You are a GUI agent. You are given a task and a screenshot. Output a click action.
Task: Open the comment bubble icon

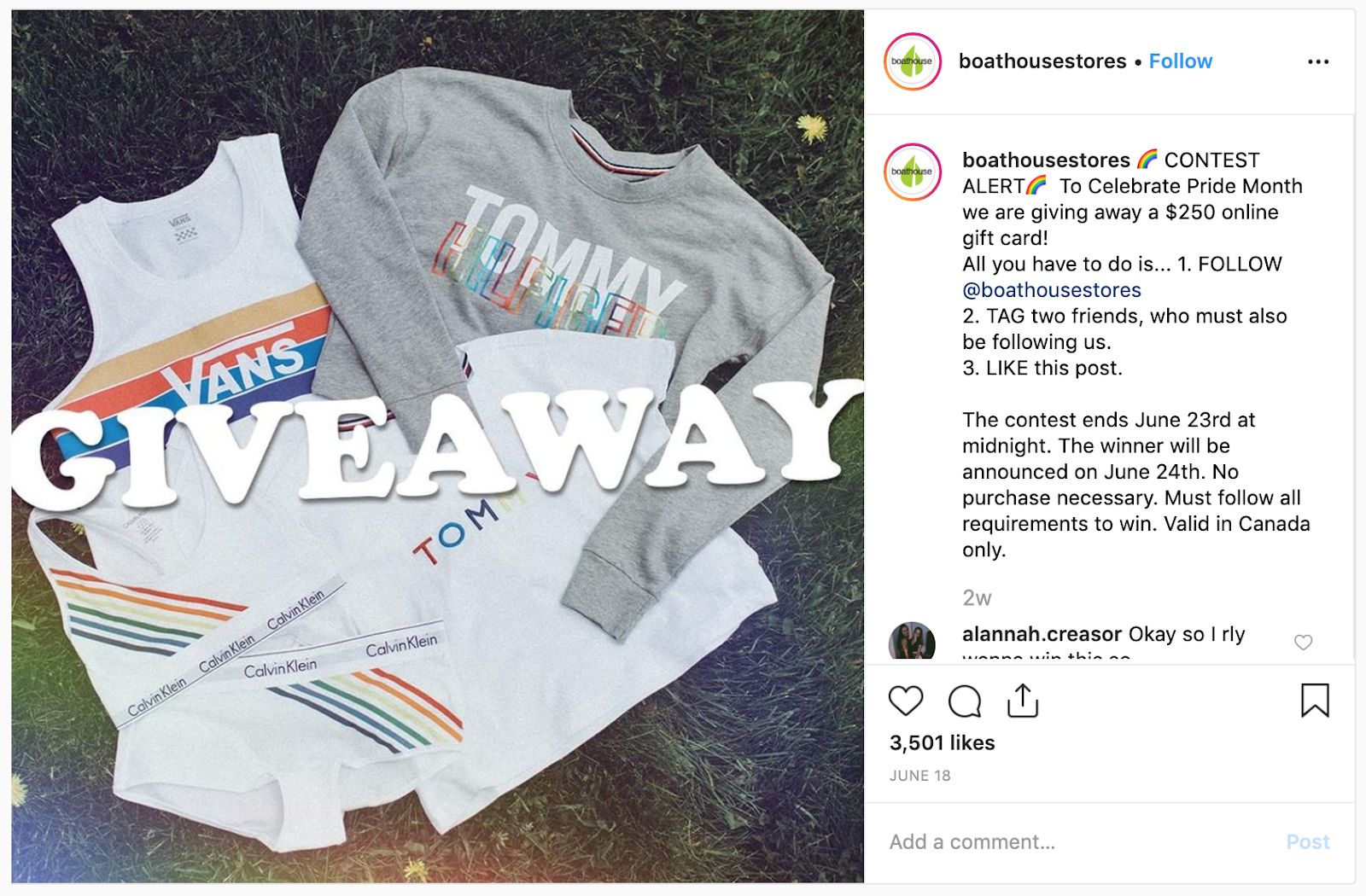(x=965, y=701)
